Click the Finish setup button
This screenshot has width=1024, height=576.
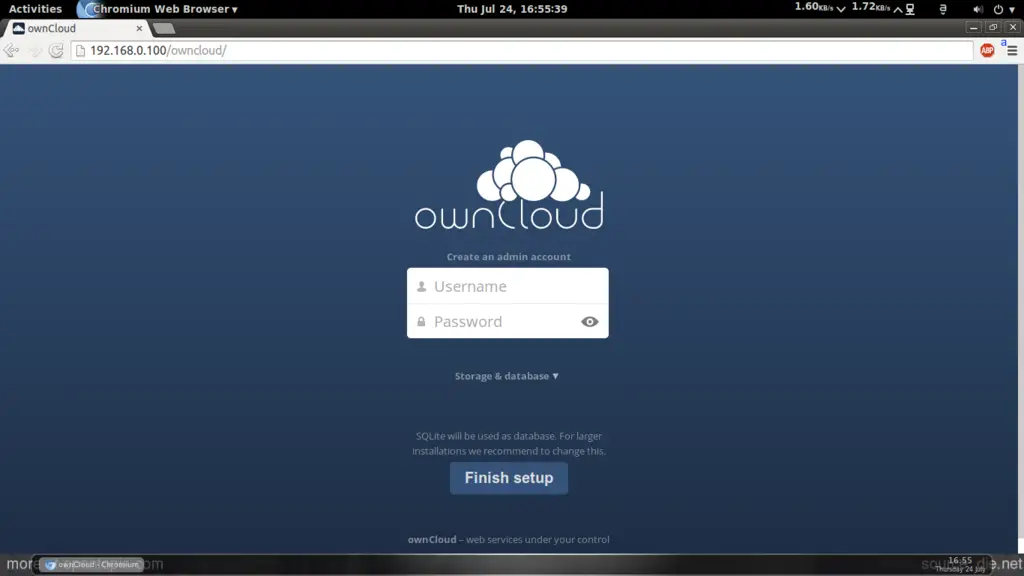(509, 478)
